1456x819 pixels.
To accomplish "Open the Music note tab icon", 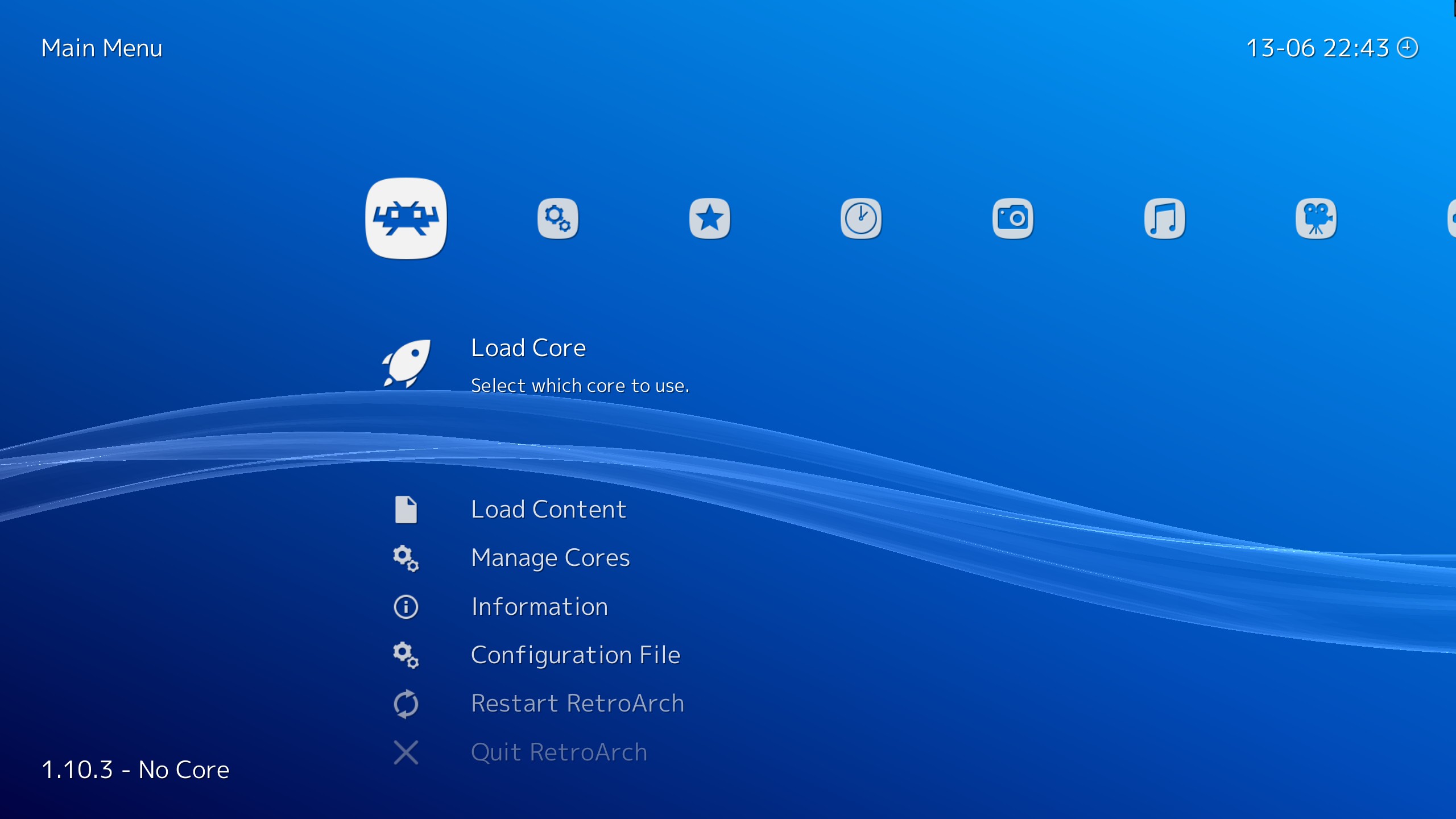I will pyautogui.click(x=1164, y=218).
